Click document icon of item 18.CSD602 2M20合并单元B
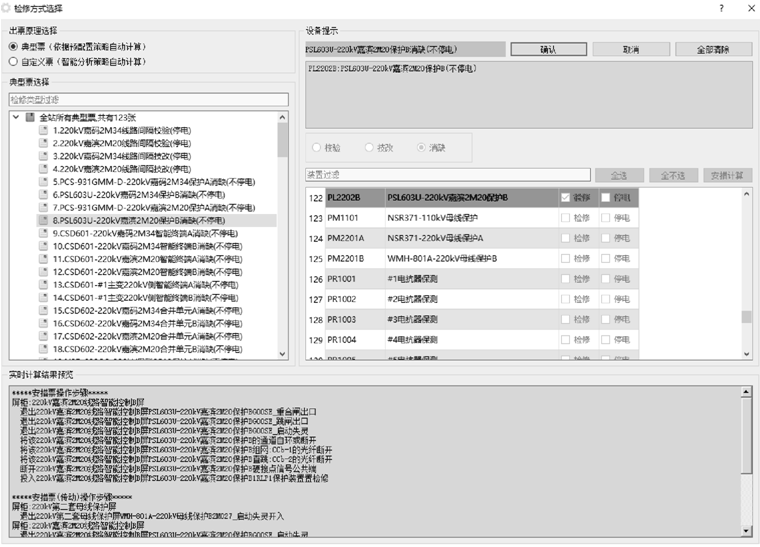This screenshot has height=547, width=760. pos(43,349)
